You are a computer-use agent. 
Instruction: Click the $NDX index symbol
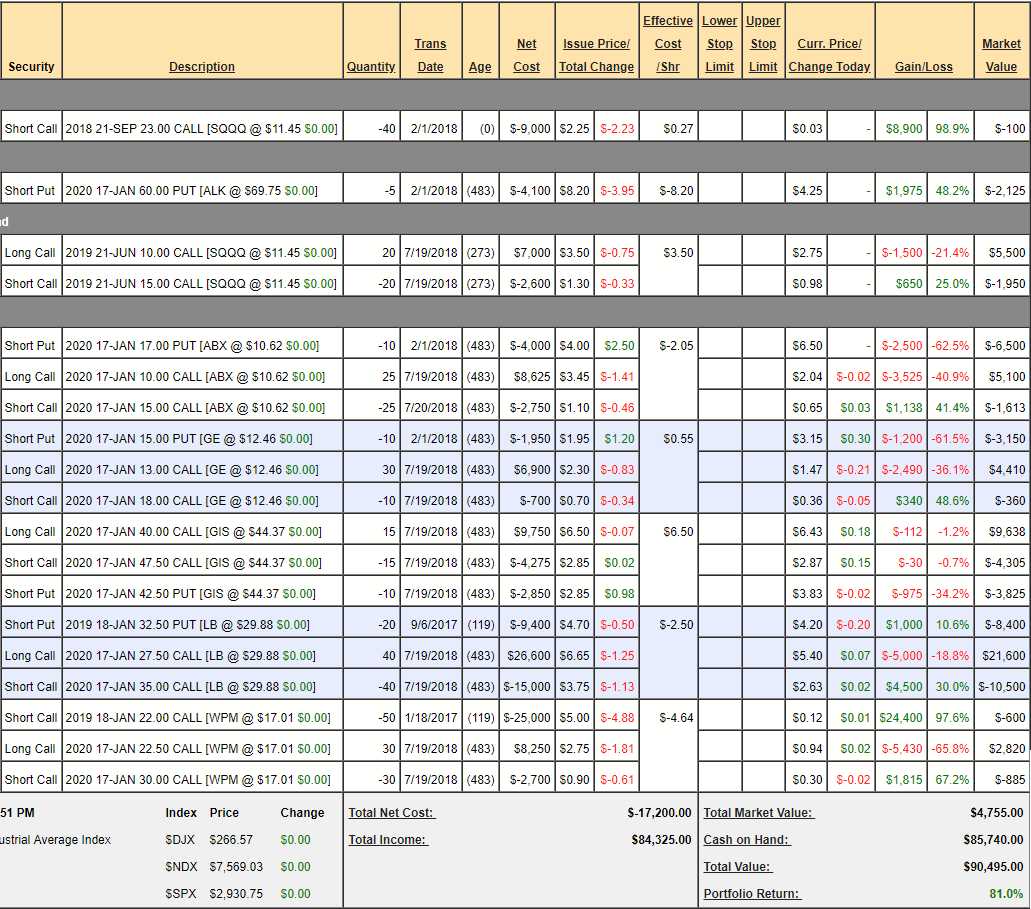(181, 867)
